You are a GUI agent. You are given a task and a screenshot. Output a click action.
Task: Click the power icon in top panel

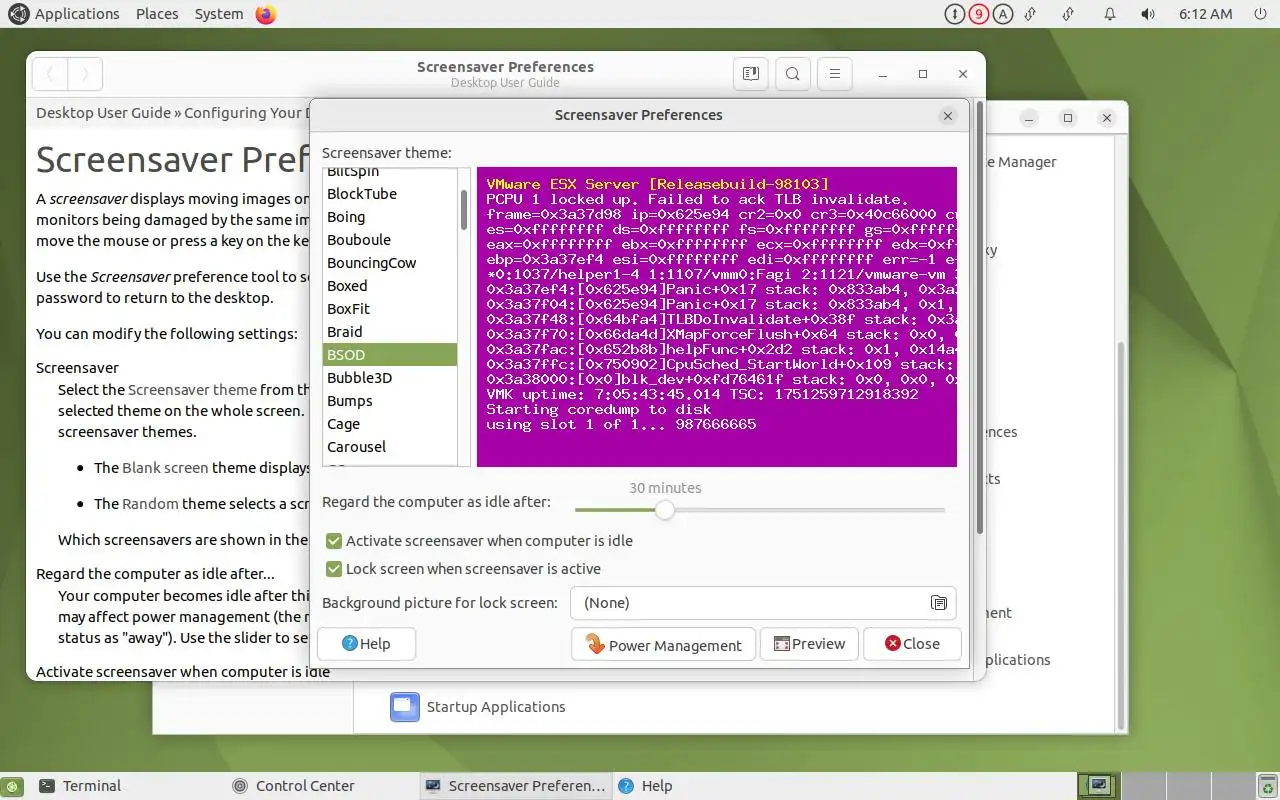pyautogui.click(x=1259, y=14)
